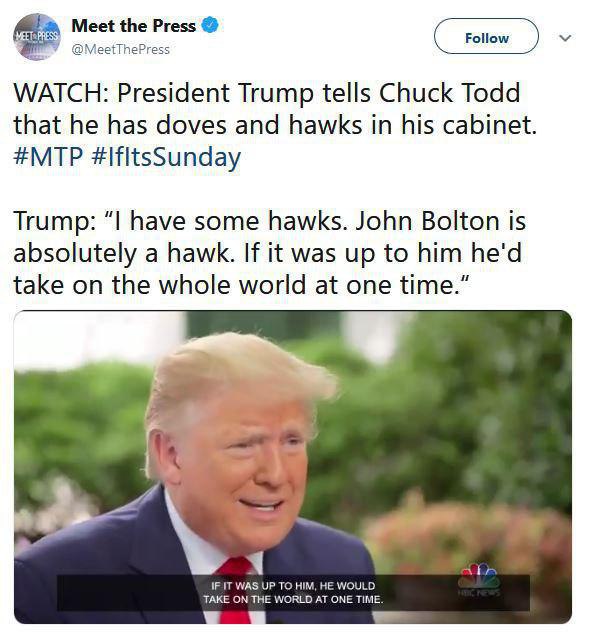Click the video's closed caption subtitle bar
The height and width of the screenshot is (632, 593).
[x=293, y=592]
